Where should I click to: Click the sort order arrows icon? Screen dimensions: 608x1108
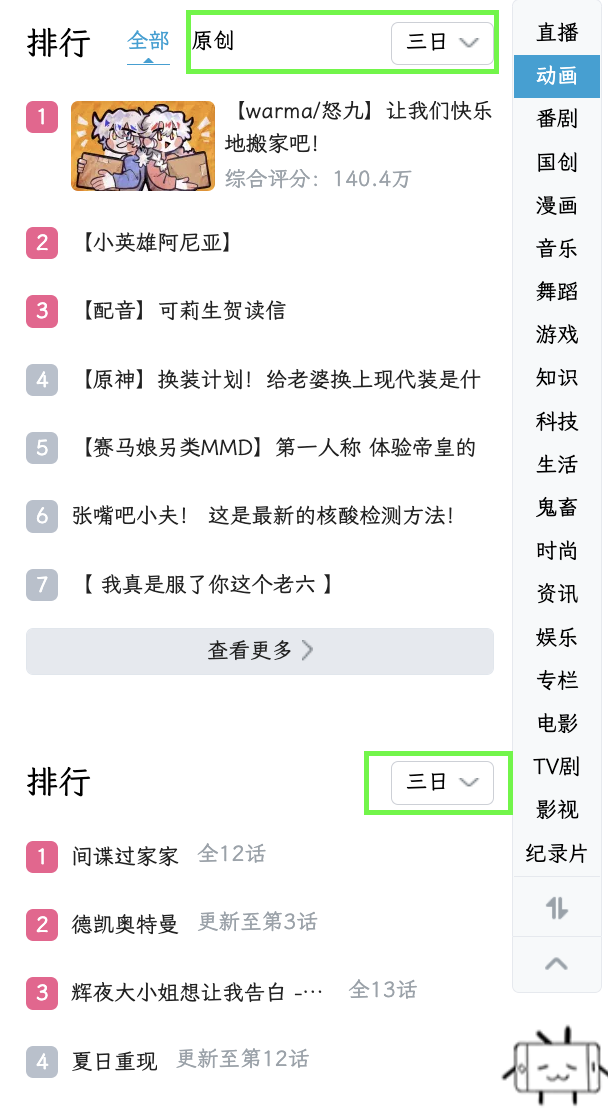coord(556,910)
